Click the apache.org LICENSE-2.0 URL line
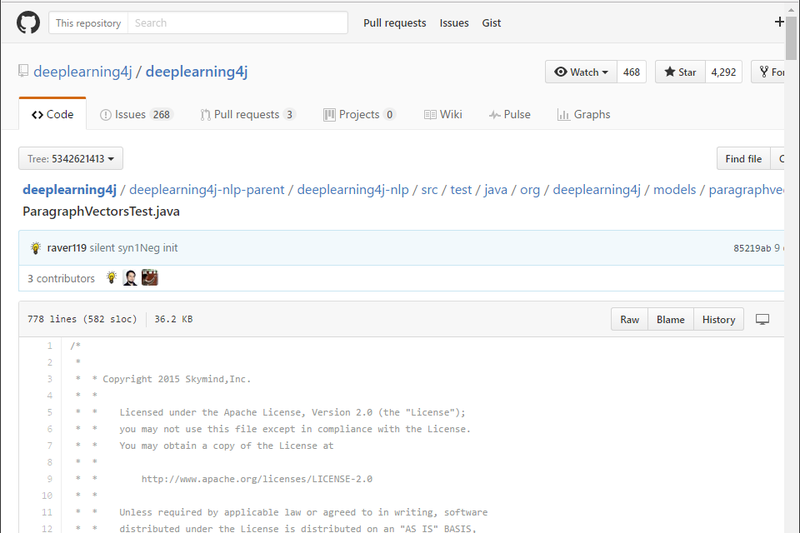Viewport: 800px width, 533px height. click(x=257, y=479)
